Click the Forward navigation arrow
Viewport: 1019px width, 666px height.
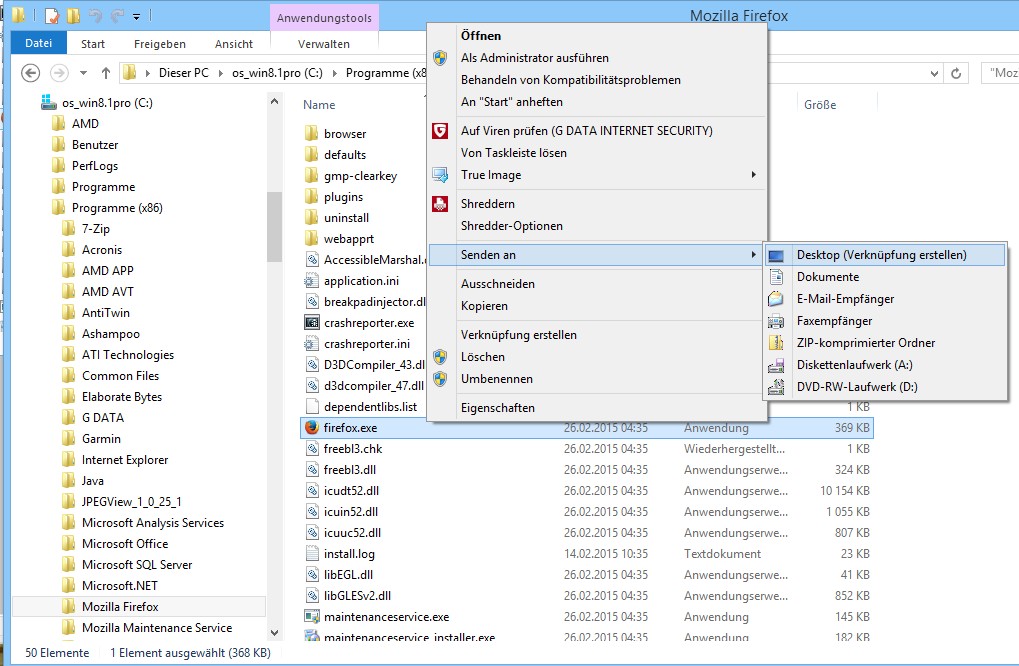click(59, 73)
